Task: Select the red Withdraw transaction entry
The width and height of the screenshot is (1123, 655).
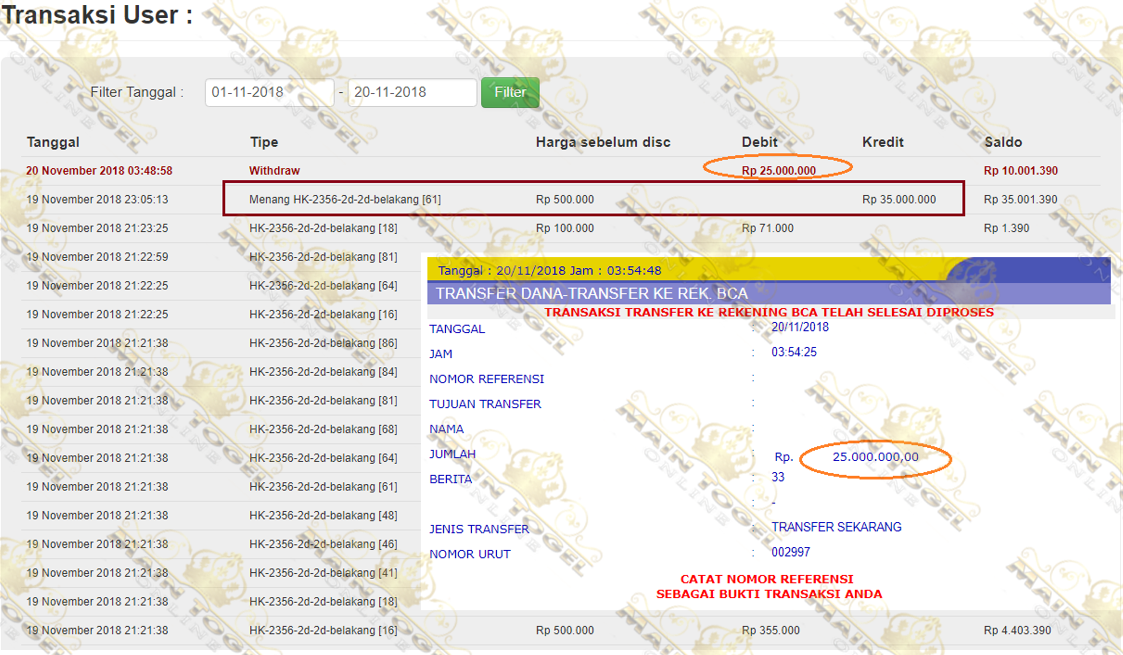Action: click(x=274, y=171)
